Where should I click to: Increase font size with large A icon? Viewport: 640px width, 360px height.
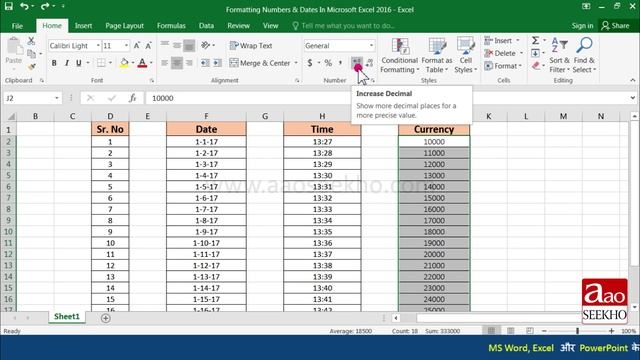point(137,45)
